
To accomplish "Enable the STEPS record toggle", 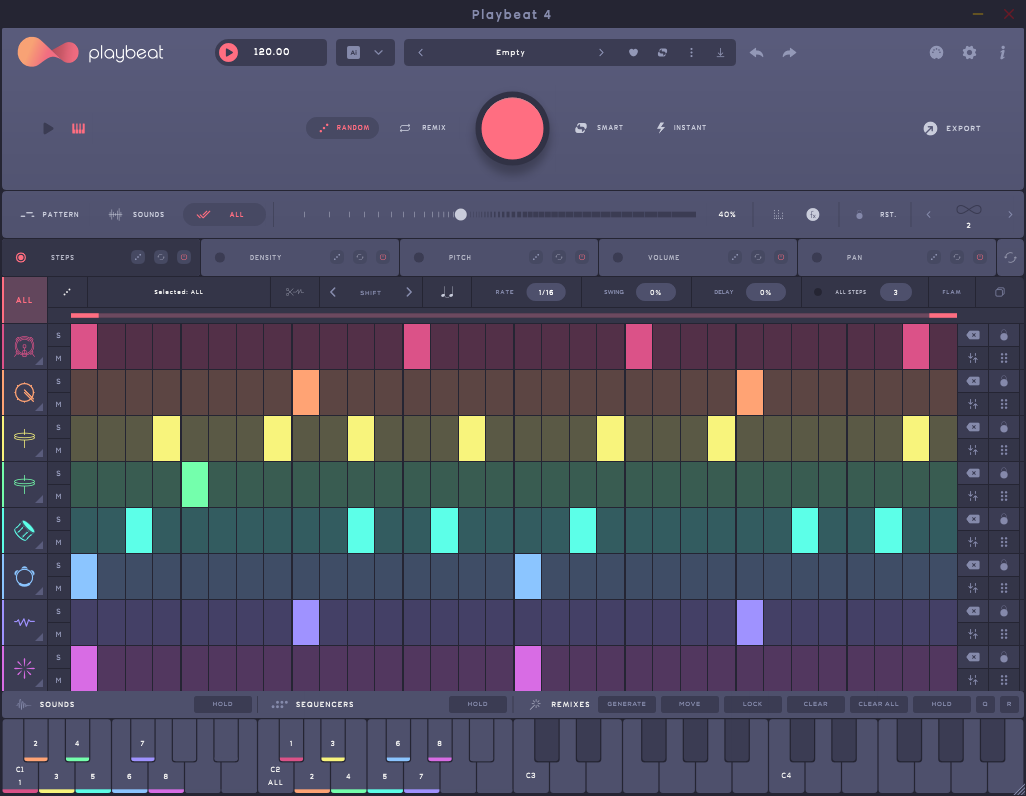I will coord(21,257).
